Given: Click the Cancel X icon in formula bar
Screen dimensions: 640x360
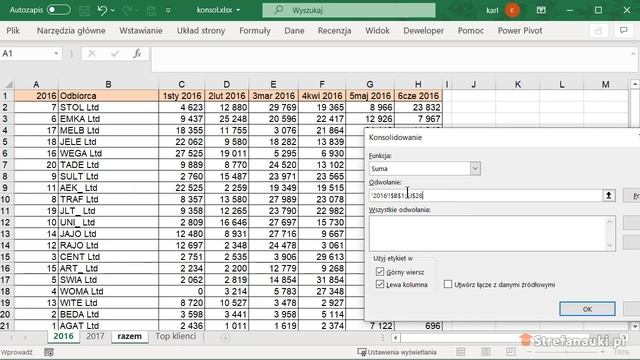Looking at the screenshot, I should click(92, 53).
